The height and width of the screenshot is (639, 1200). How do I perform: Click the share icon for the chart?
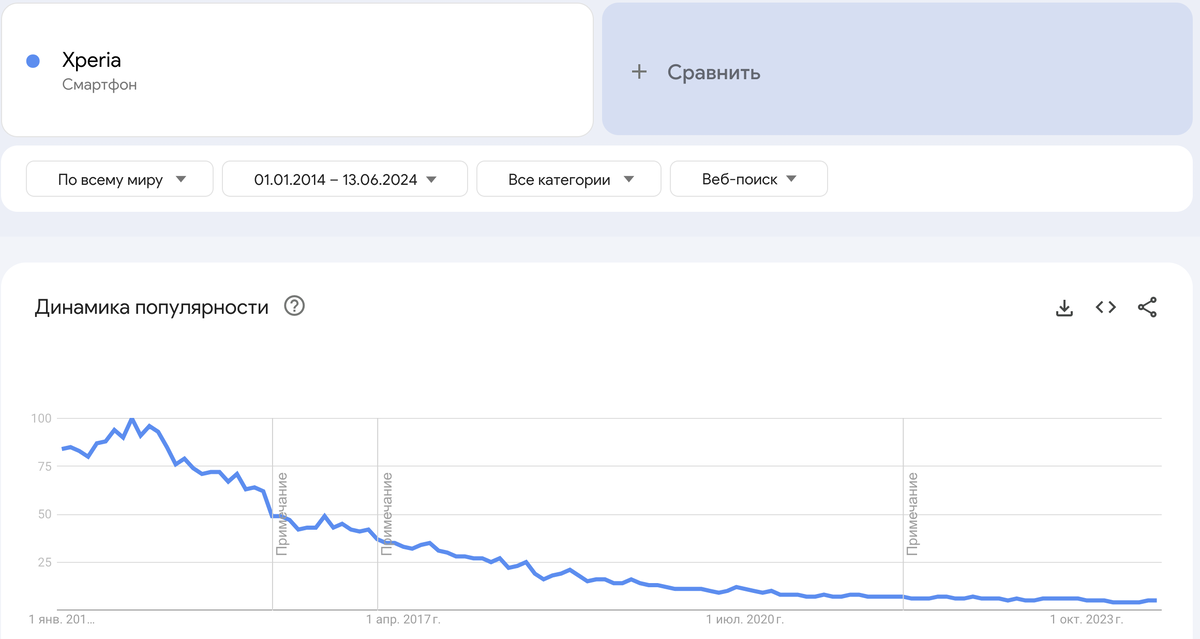pyautogui.click(x=1147, y=308)
